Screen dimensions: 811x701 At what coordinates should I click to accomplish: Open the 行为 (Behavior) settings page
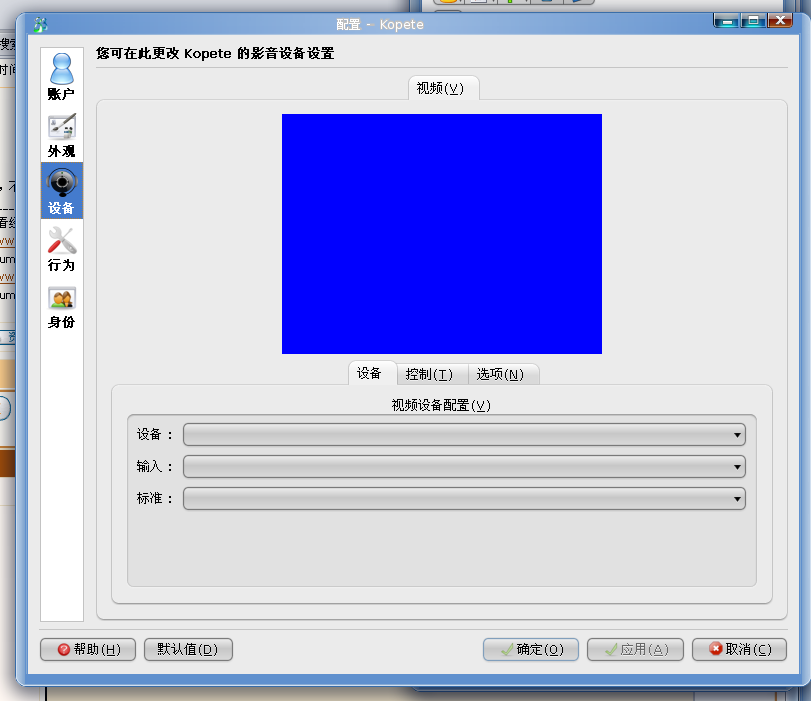pos(62,248)
